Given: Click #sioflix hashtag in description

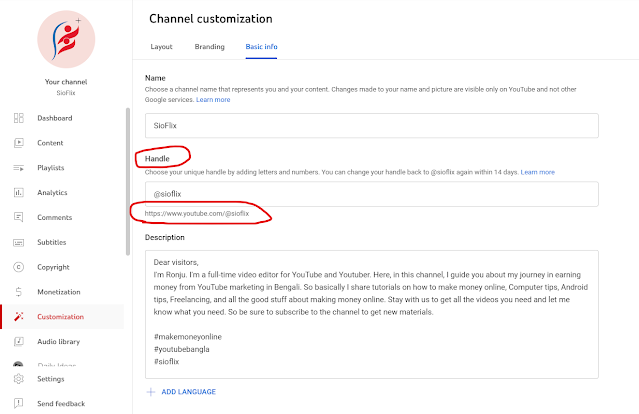Looking at the screenshot, I should click(166, 362).
